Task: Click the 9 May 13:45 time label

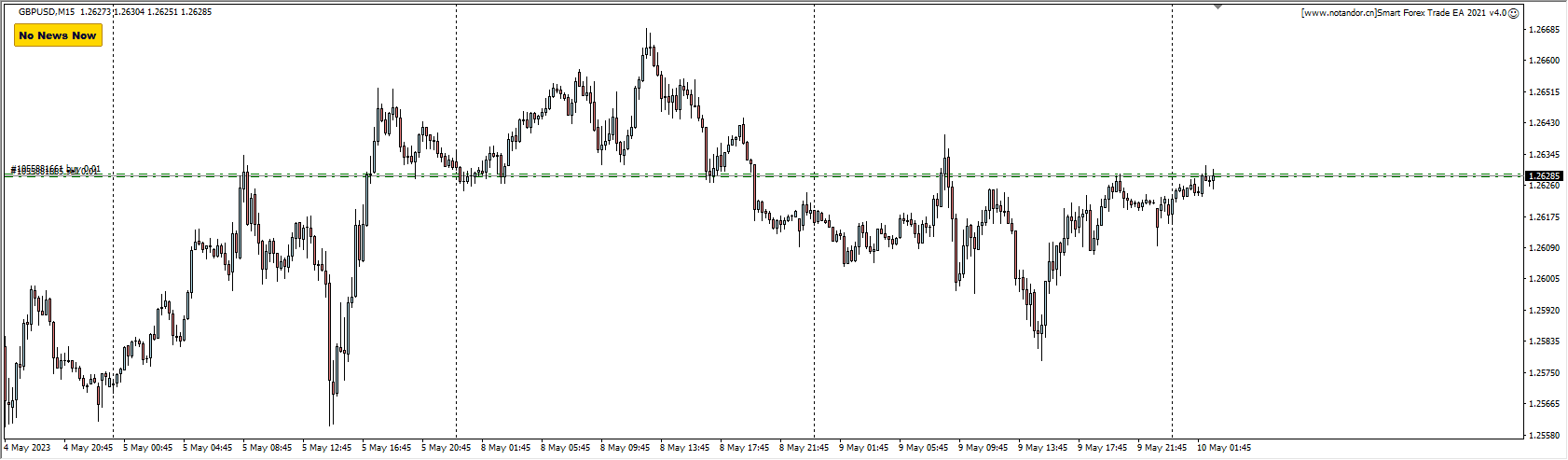Action: tap(1043, 448)
